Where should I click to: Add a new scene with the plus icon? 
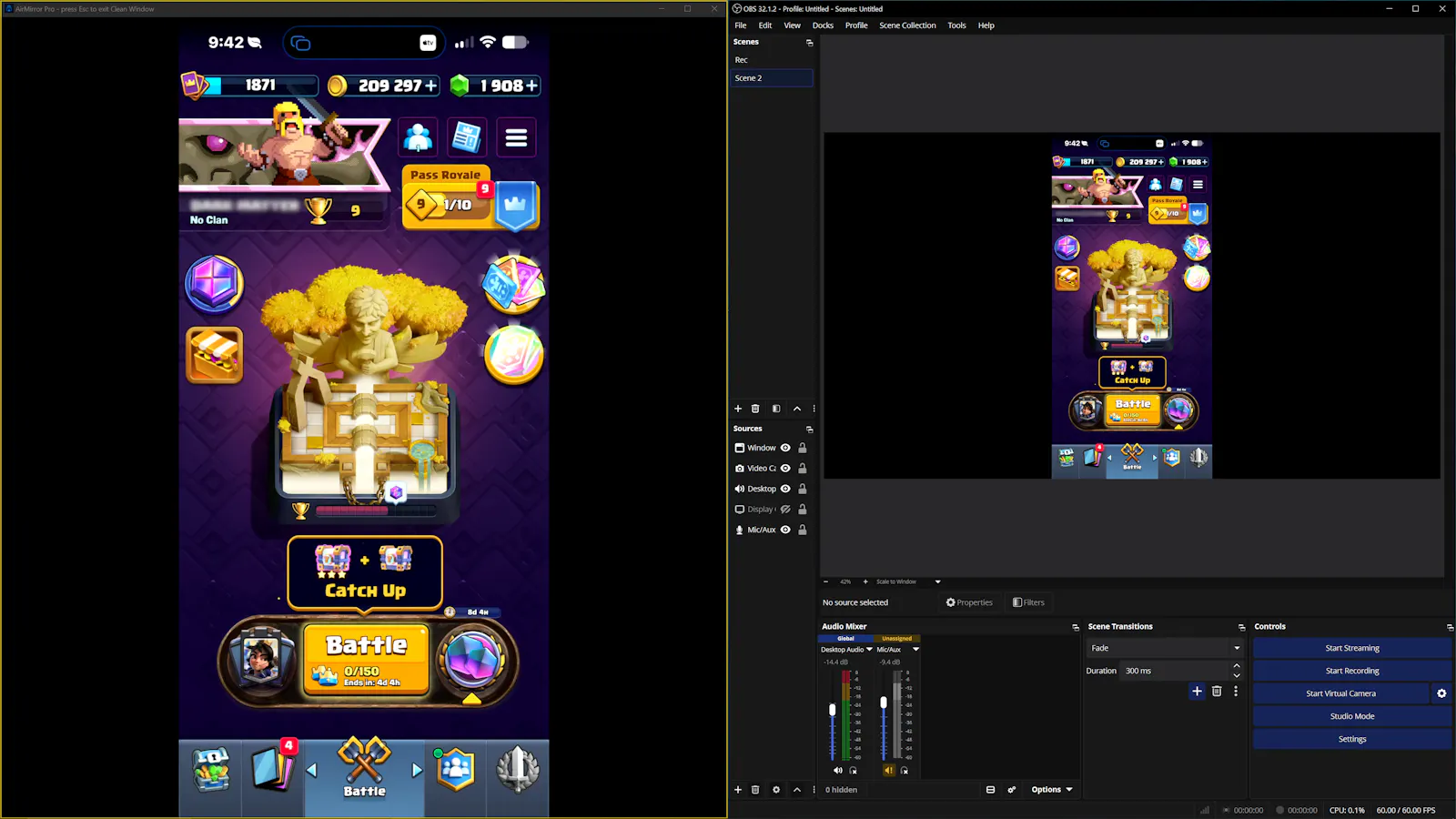[738, 409]
